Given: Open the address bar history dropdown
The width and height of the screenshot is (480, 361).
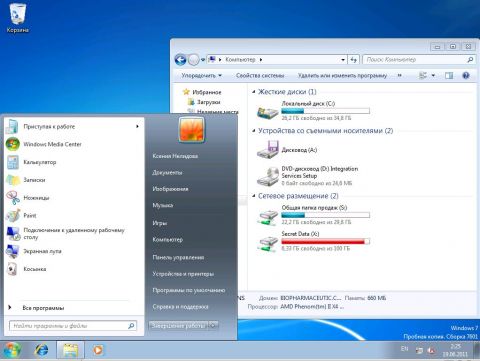Looking at the screenshot, I should [343, 60].
